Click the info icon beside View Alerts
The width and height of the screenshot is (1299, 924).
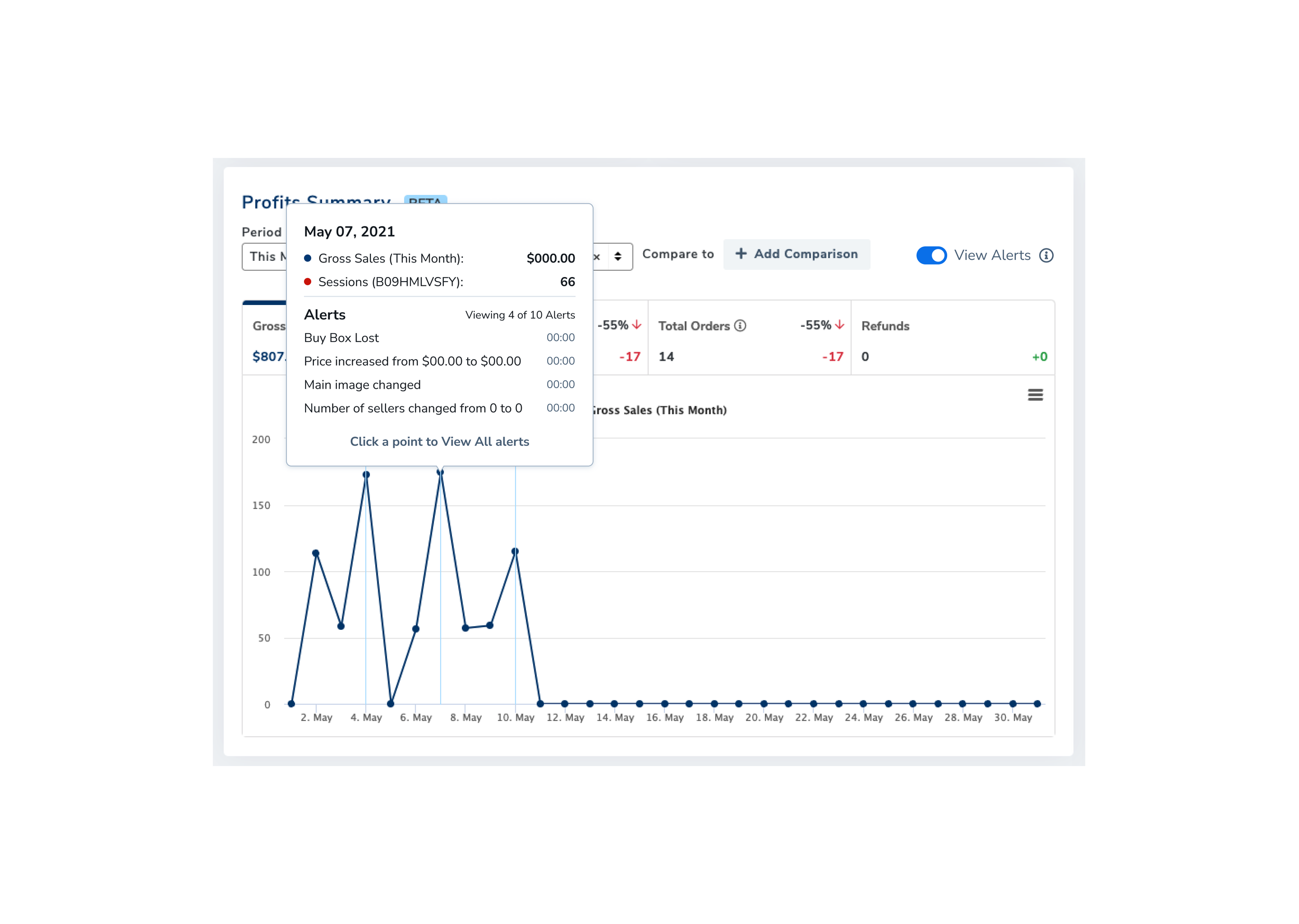click(x=1046, y=256)
